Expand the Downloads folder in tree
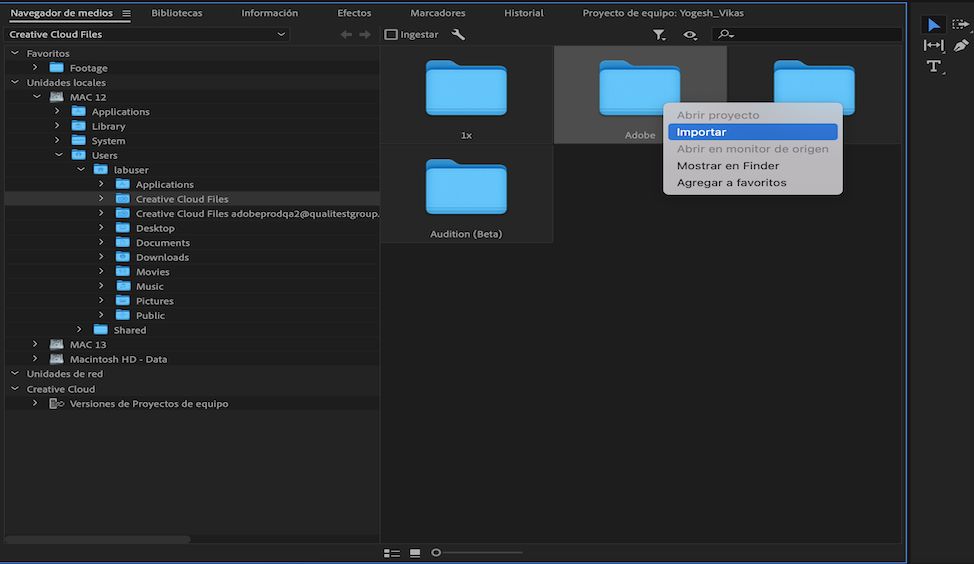The image size is (974, 564). click(101, 257)
